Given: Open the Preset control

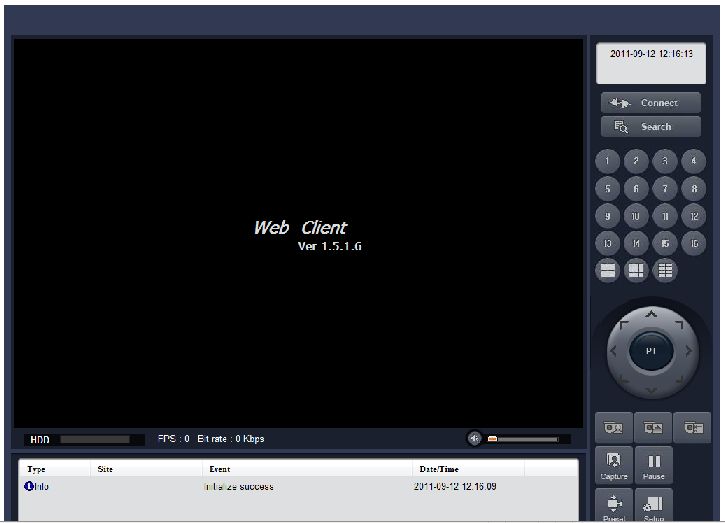Looking at the screenshot, I should (614, 505).
